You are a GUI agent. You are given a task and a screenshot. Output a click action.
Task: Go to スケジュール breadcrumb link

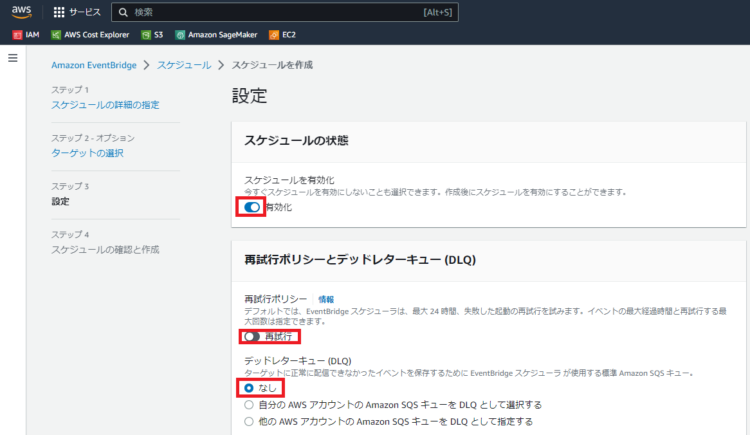coord(184,65)
